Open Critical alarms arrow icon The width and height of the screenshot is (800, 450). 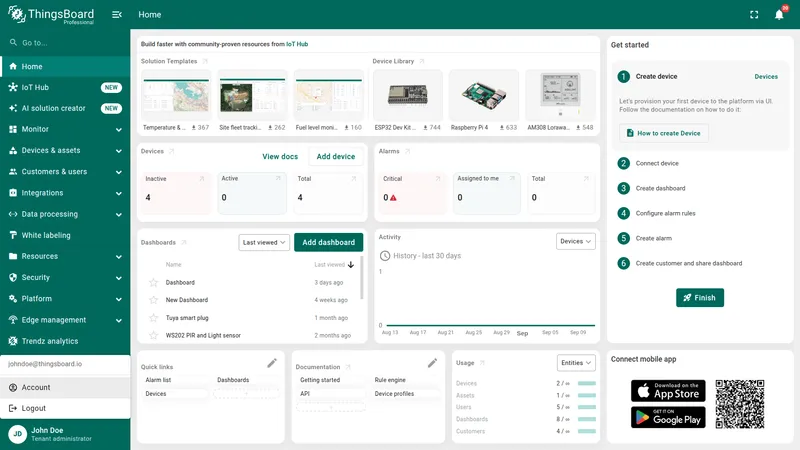[438, 179]
